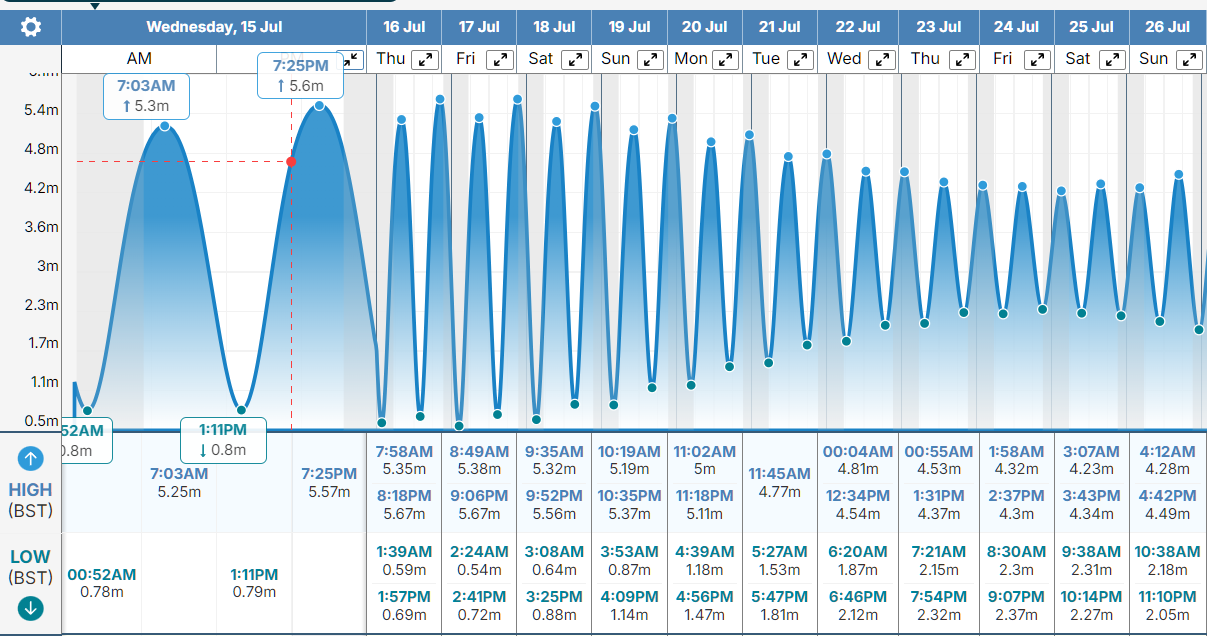Select the 17 Jul date header

479,27
